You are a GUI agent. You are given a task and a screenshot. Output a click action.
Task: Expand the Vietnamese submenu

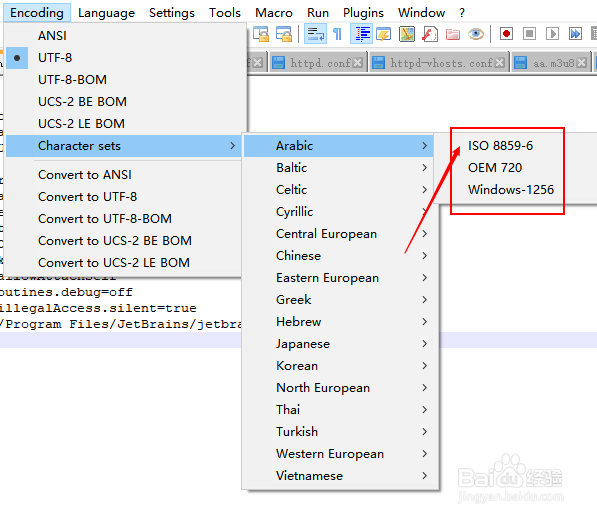(x=340, y=477)
